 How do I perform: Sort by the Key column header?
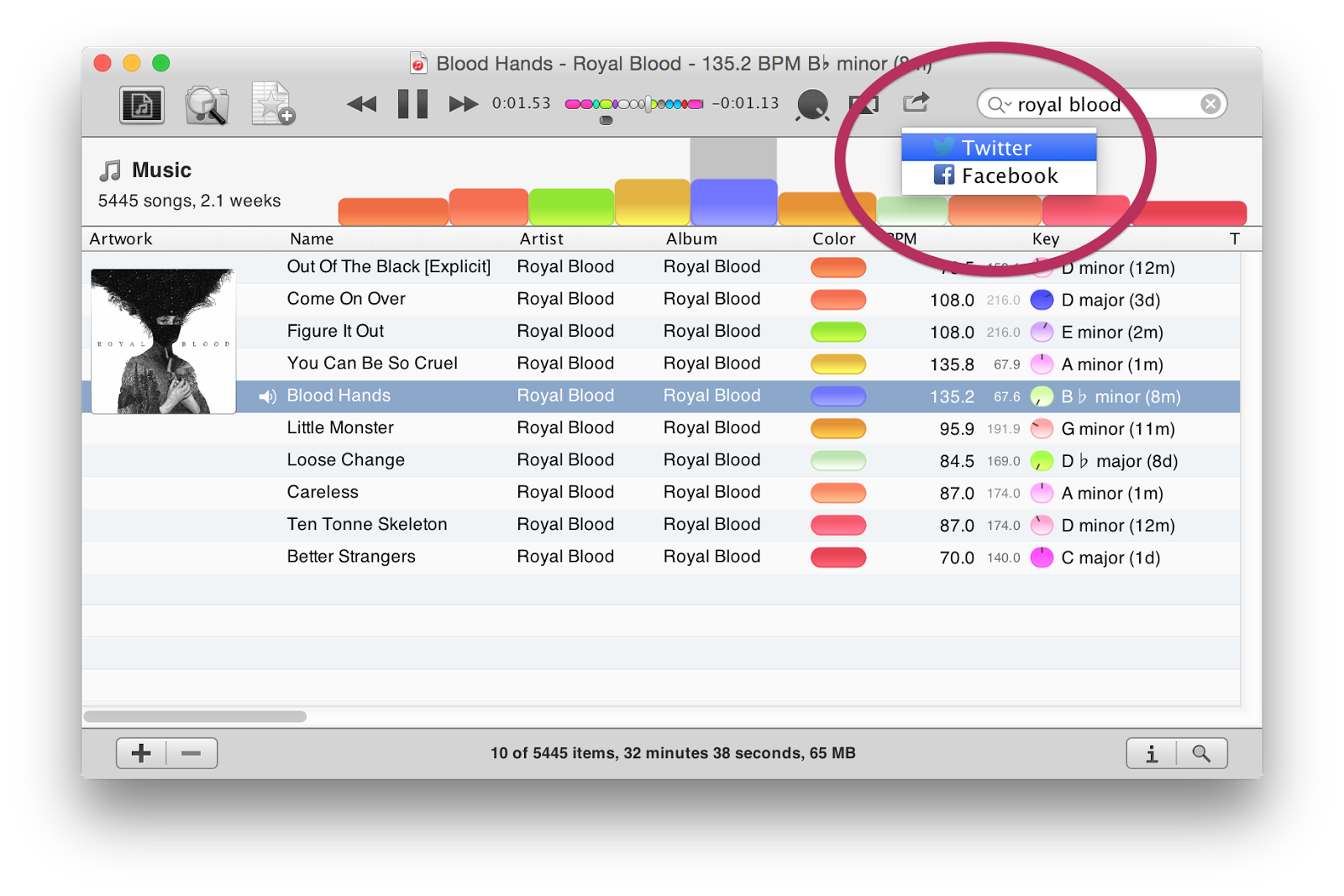pyautogui.click(x=1046, y=239)
